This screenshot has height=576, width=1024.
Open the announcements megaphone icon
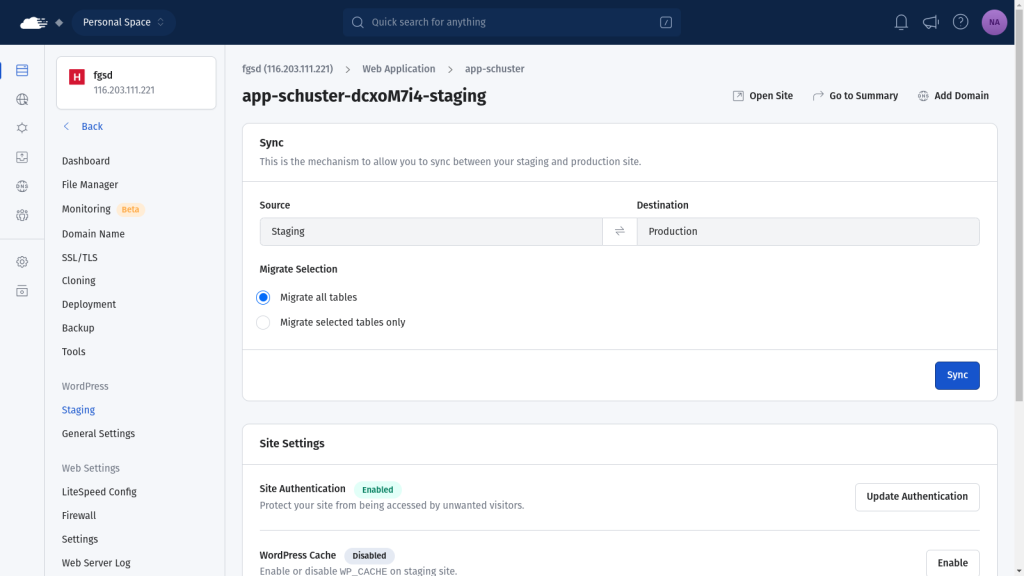coord(931,22)
